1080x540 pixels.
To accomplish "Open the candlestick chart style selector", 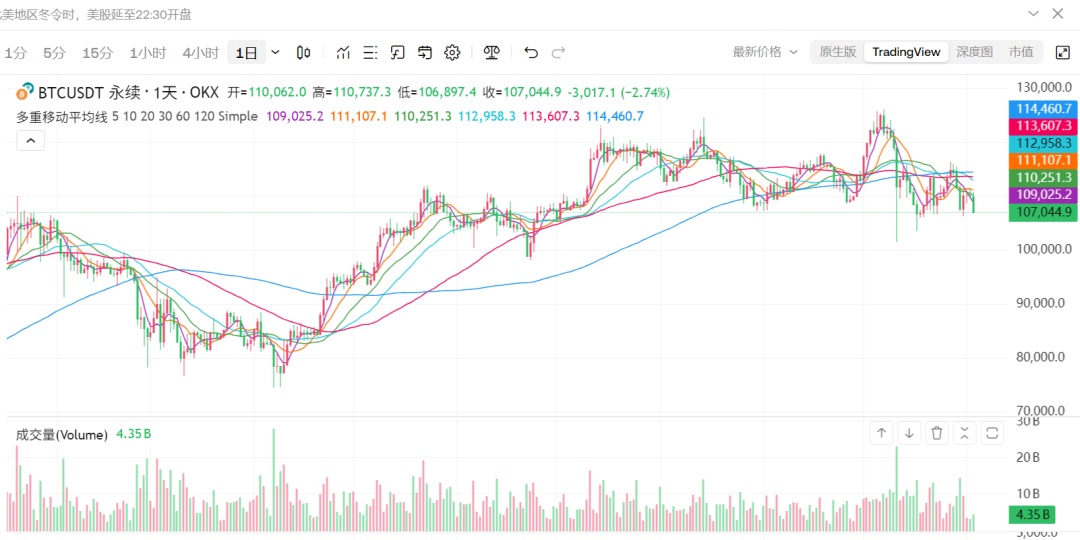I will [x=305, y=52].
